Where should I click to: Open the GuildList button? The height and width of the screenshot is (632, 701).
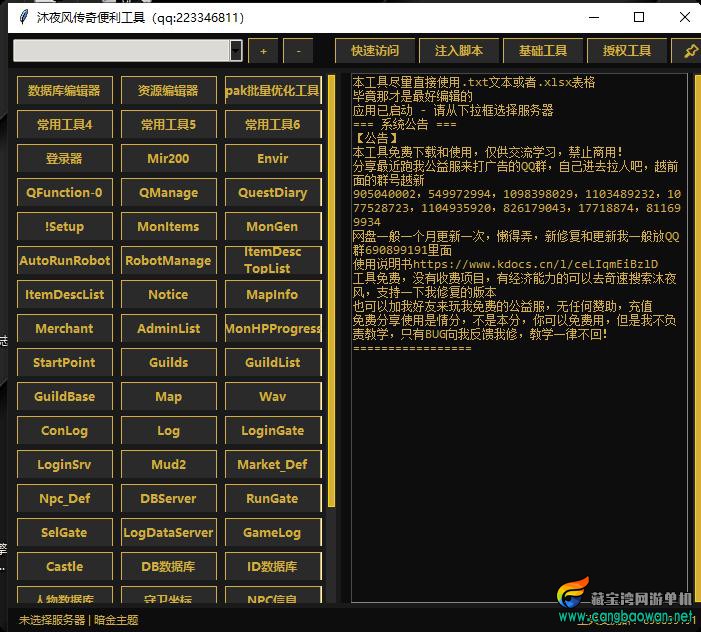click(x=273, y=362)
